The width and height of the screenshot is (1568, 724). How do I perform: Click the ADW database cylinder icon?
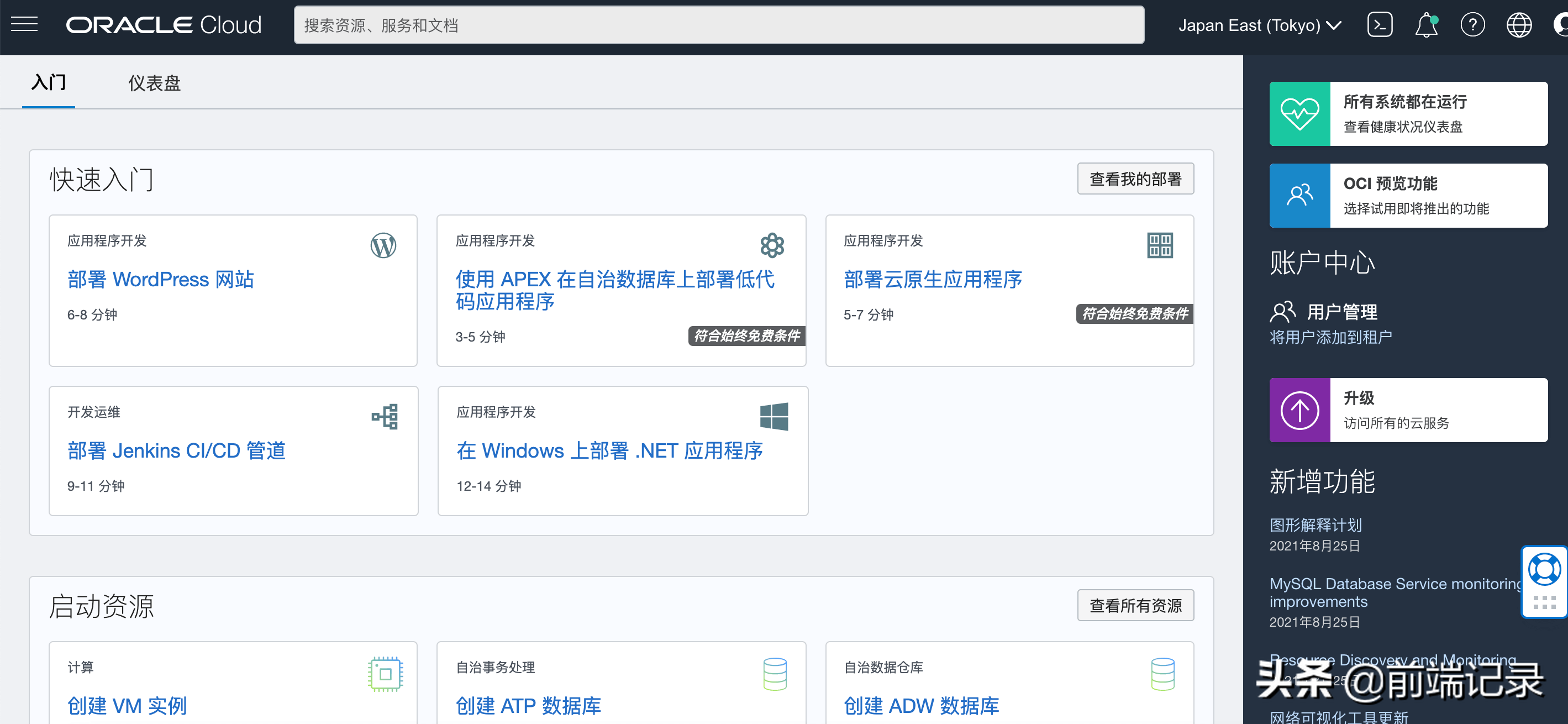[x=1162, y=674]
